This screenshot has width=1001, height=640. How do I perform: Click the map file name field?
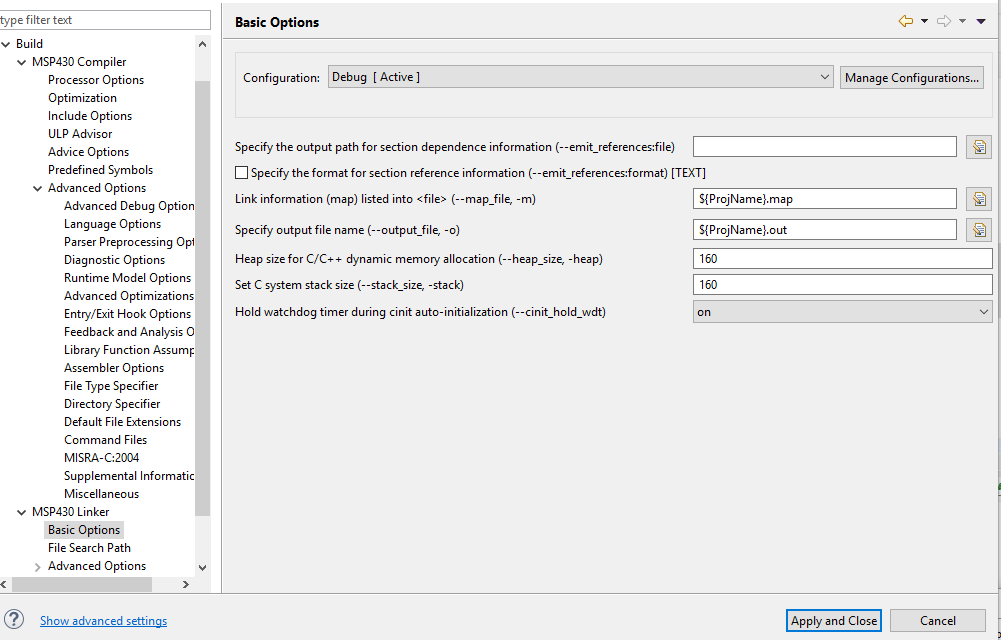[x=825, y=198]
